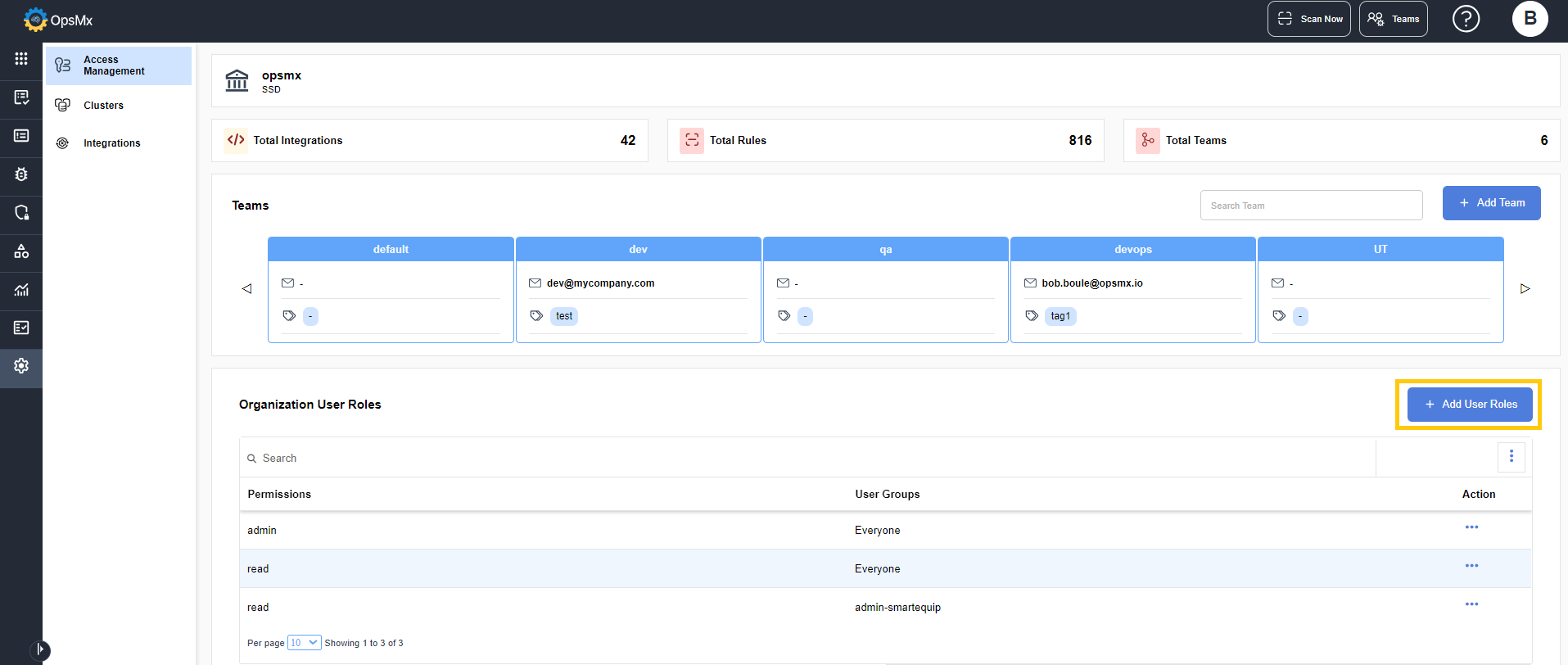Click the bug icon in left sidebar
The width and height of the screenshot is (1568, 665).
point(21,174)
